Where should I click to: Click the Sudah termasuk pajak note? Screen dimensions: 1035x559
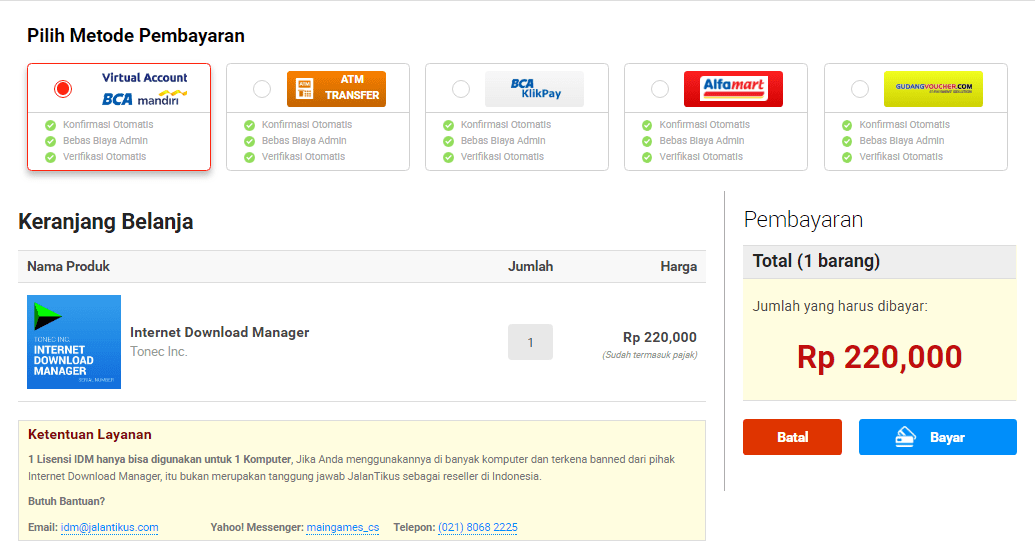coord(650,355)
